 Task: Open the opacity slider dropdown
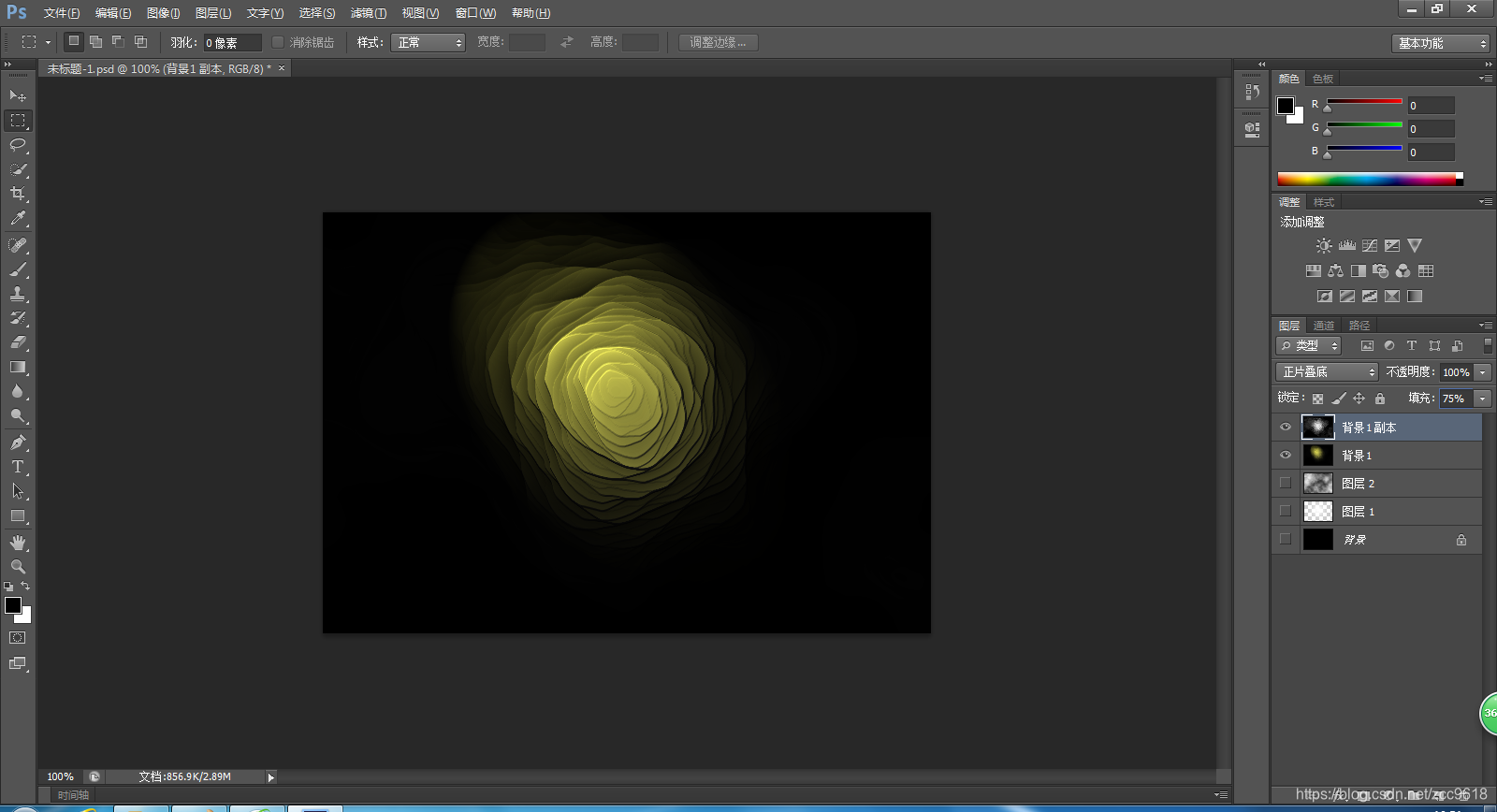(x=1483, y=372)
